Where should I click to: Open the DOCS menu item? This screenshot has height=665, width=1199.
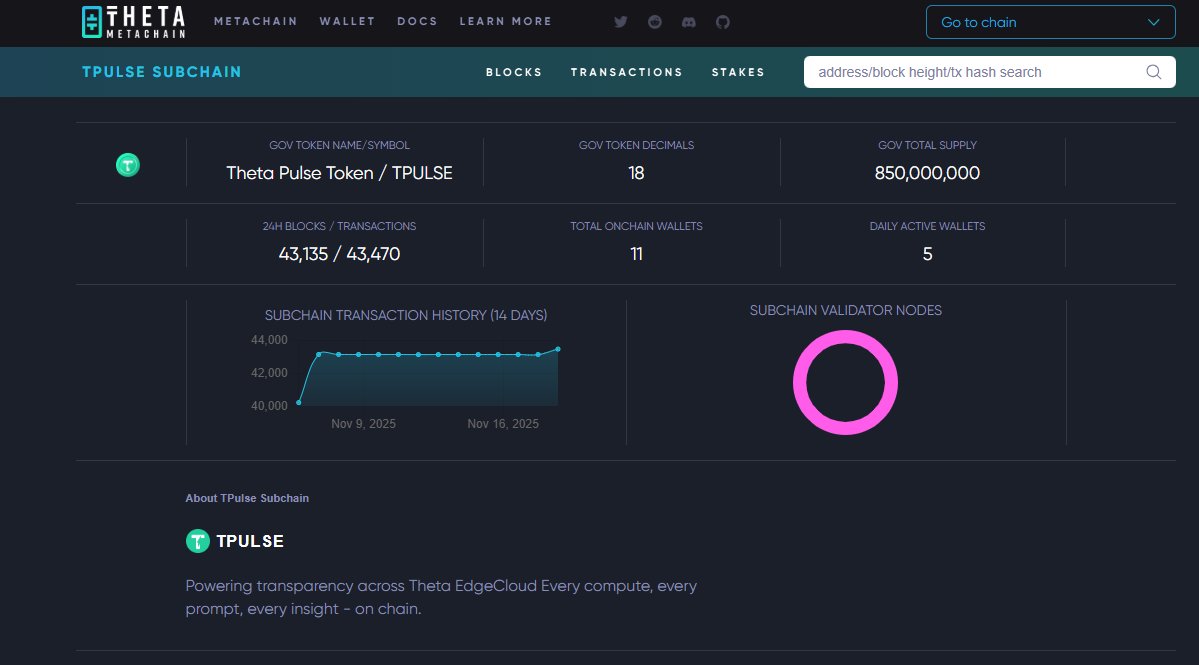pyautogui.click(x=418, y=21)
